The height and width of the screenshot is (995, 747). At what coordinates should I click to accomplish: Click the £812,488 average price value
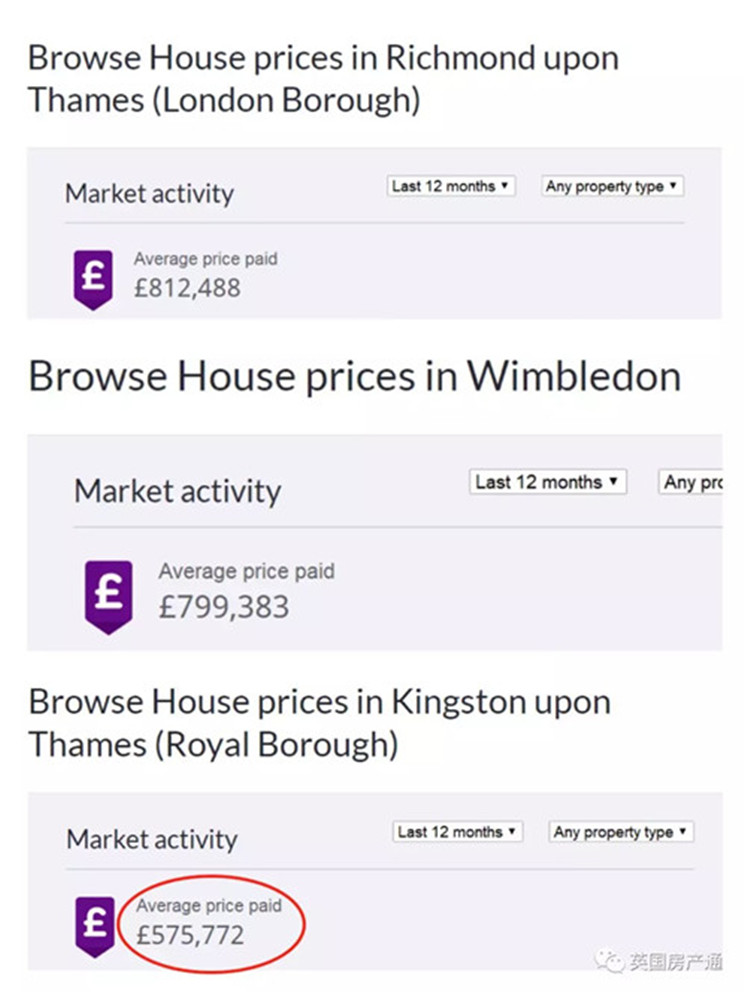(x=187, y=288)
